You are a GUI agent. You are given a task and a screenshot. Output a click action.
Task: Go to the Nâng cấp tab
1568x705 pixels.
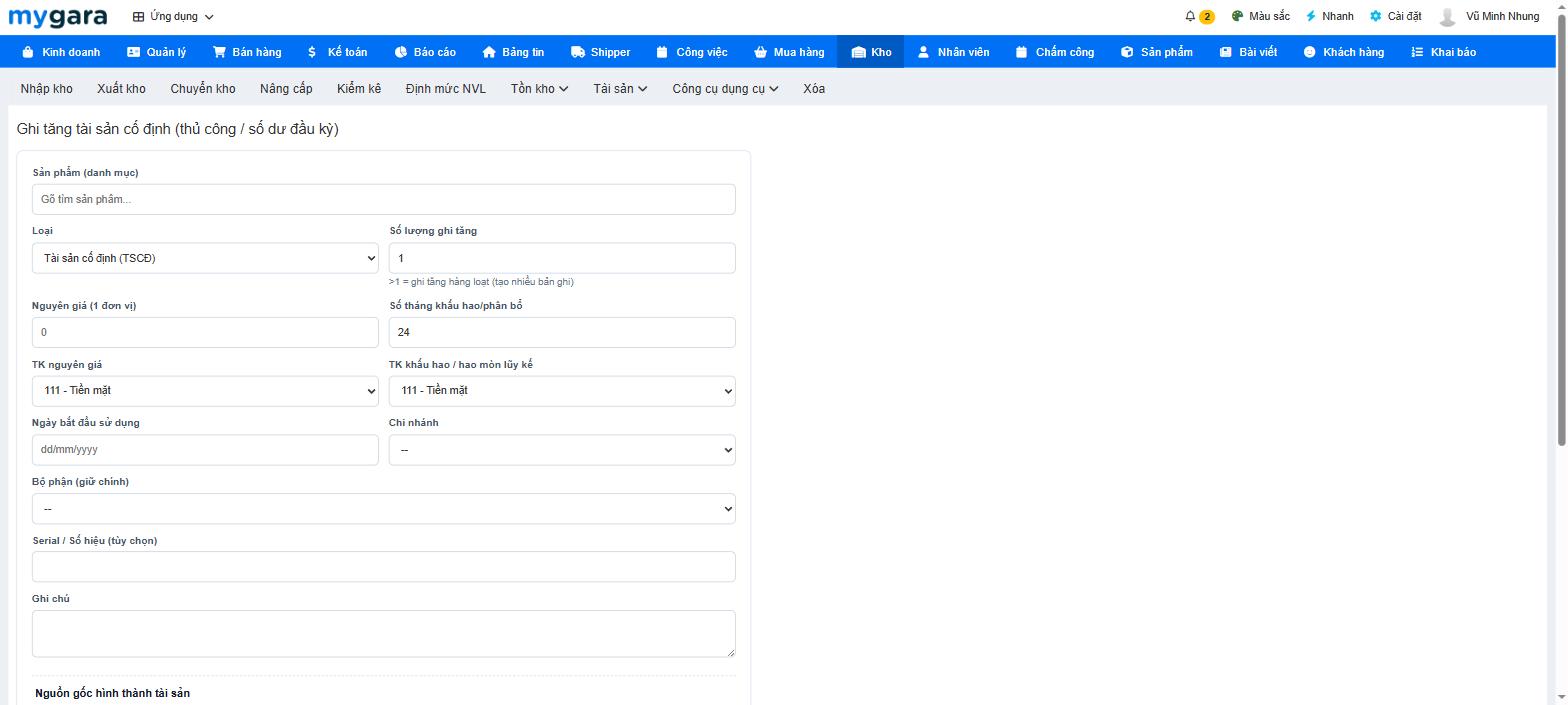point(286,88)
